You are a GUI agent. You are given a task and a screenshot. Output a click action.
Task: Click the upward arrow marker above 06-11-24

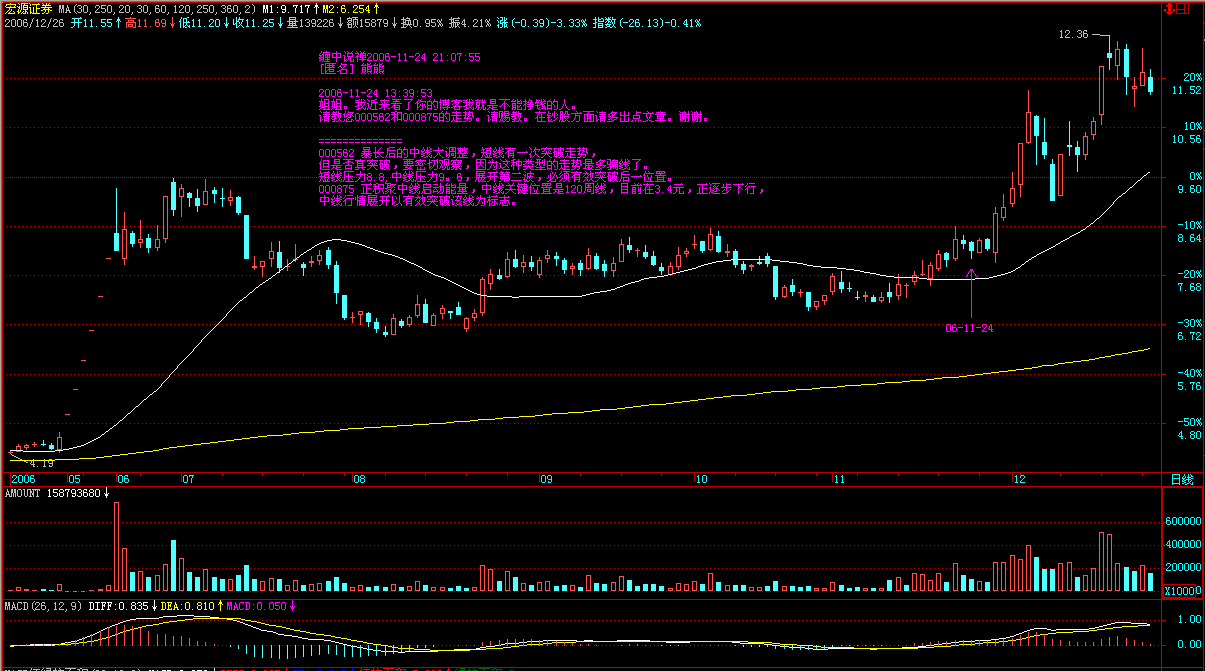tap(971, 272)
